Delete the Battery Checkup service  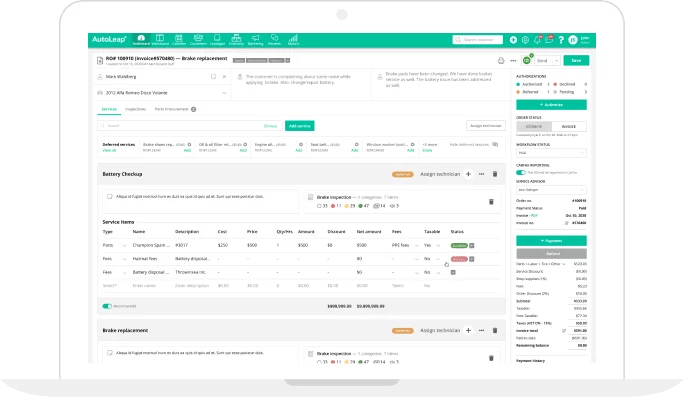click(x=495, y=174)
